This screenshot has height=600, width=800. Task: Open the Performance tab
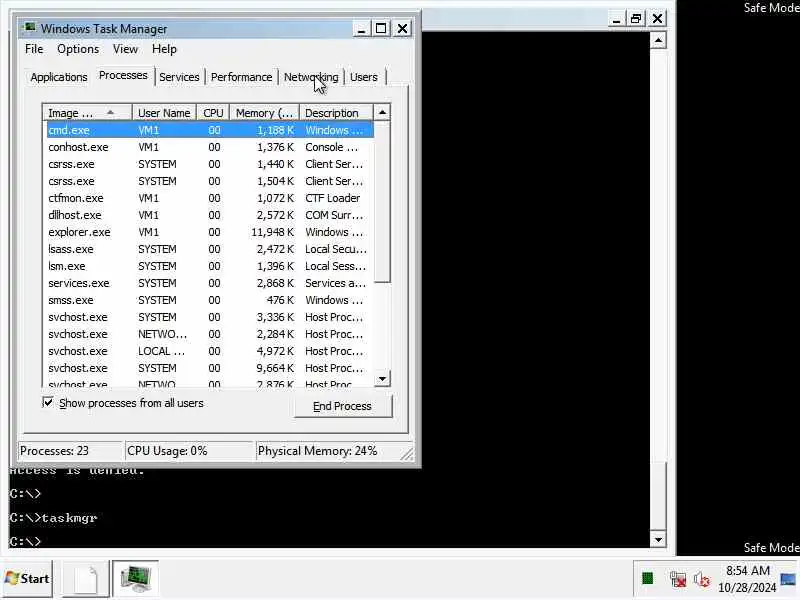[241, 77]
